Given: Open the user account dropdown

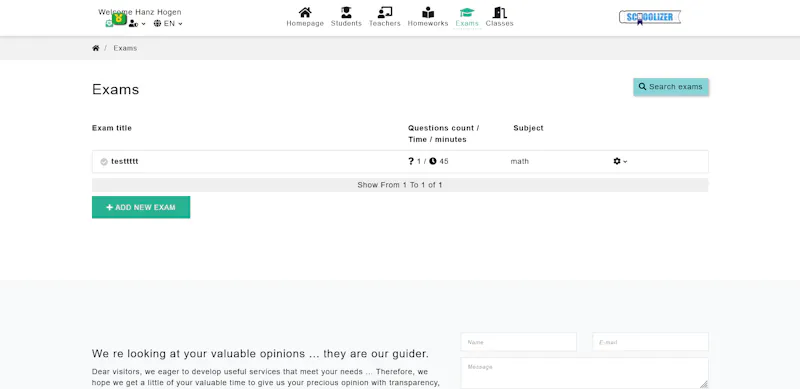Looking at the screenshot, I should (x=137, y=23).
